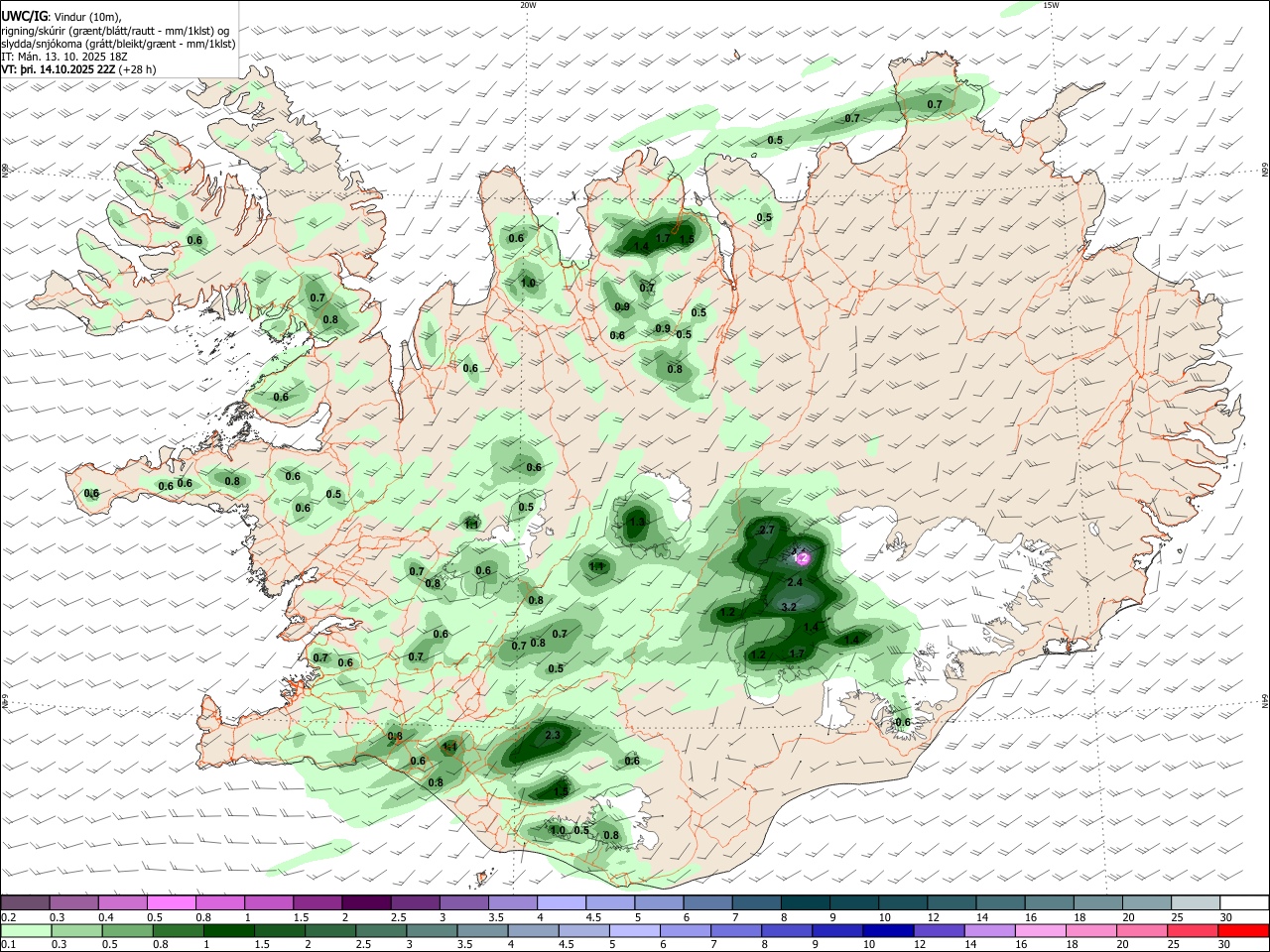Select bottom legend deep blue swatch between 10 and 12
This screenshot has height=952, width=1270.
(x=888, y=930)
